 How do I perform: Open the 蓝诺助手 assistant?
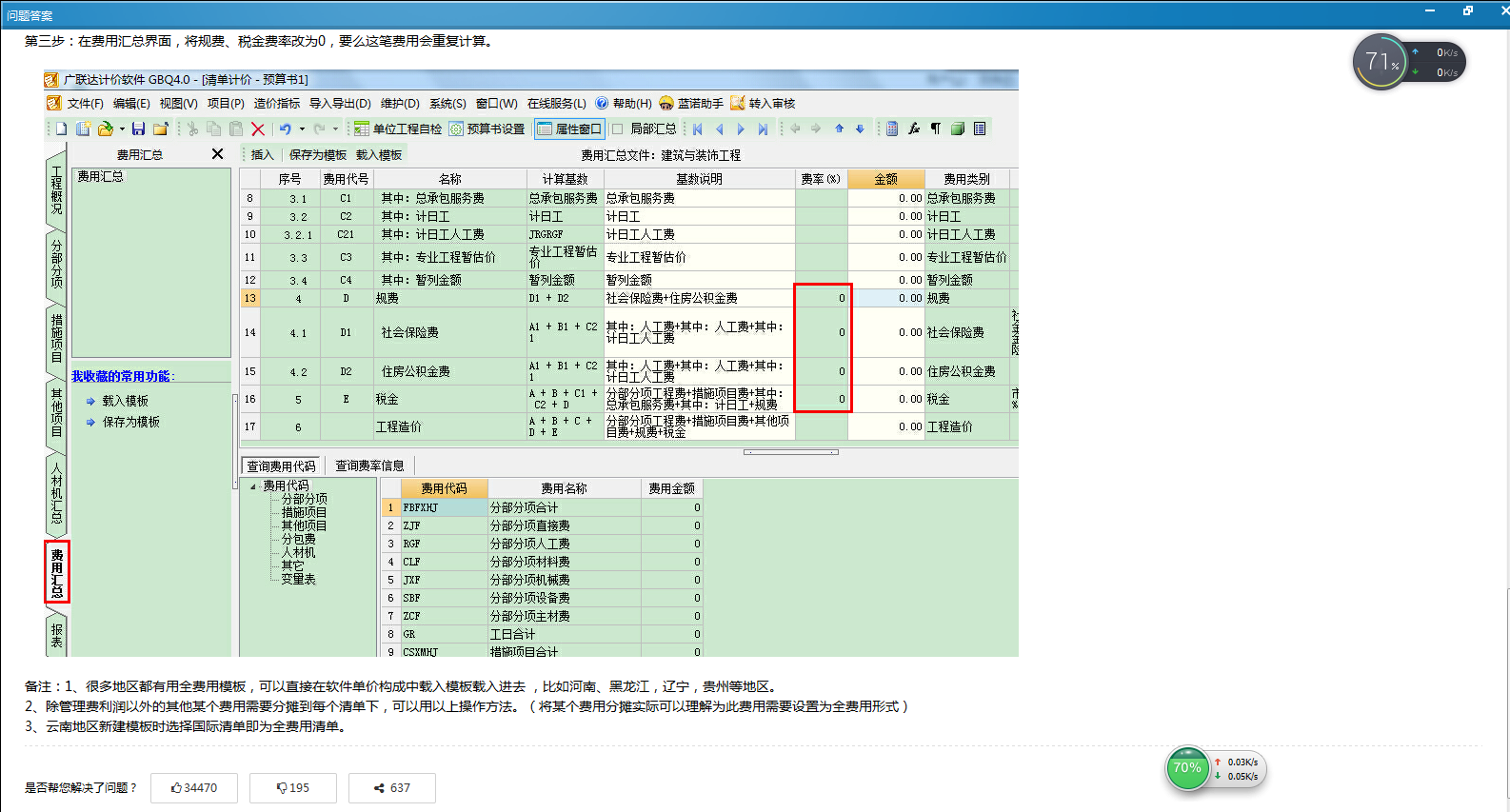[691, 103]
